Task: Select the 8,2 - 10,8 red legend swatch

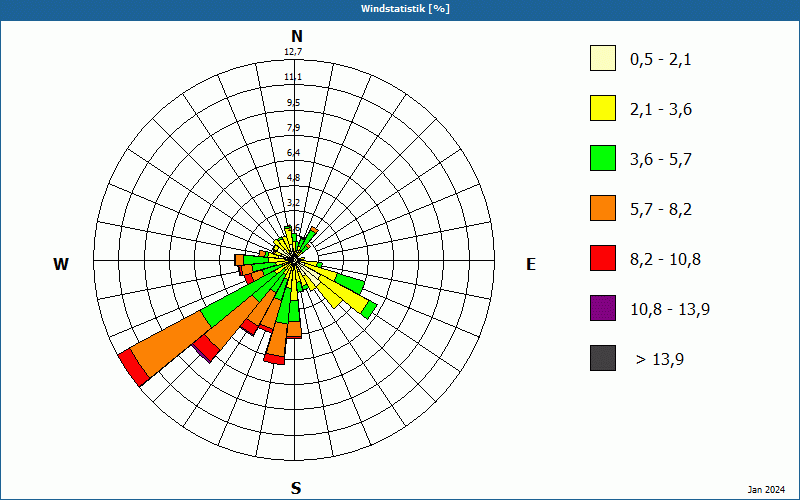Action: coord(603,258)
